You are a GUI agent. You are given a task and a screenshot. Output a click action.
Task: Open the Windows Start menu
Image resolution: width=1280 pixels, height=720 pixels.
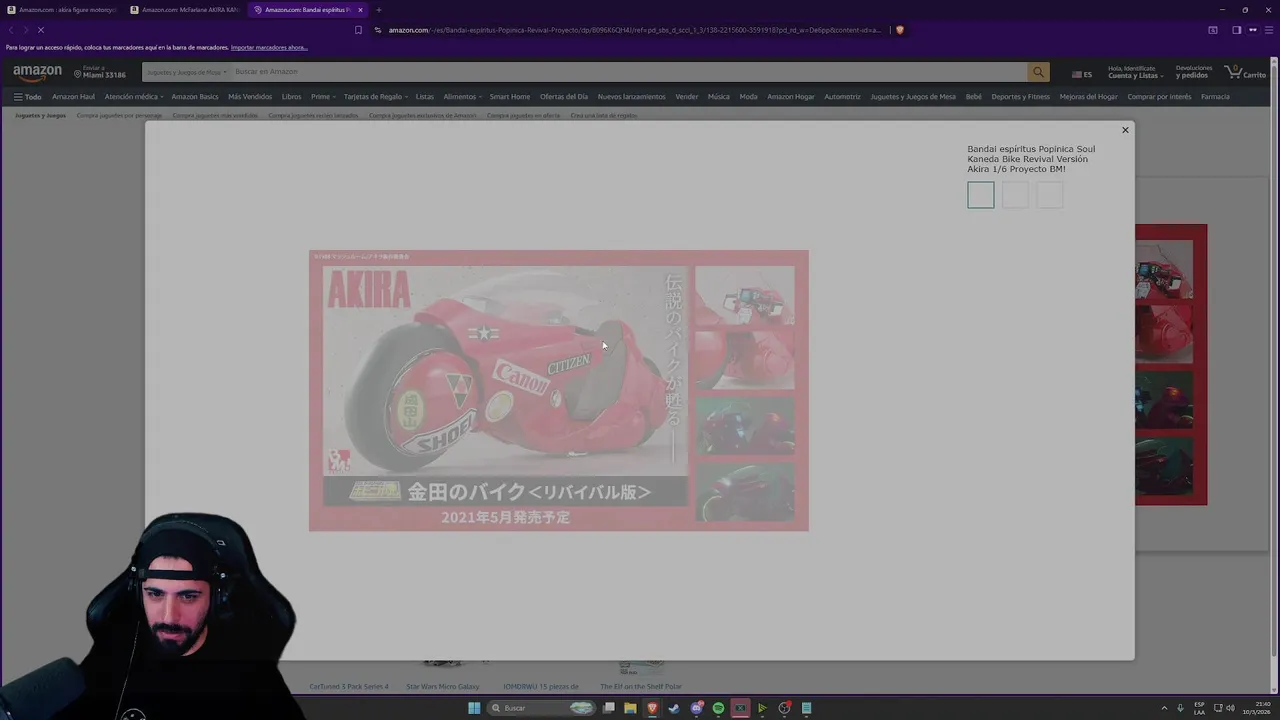click(474, 708)
